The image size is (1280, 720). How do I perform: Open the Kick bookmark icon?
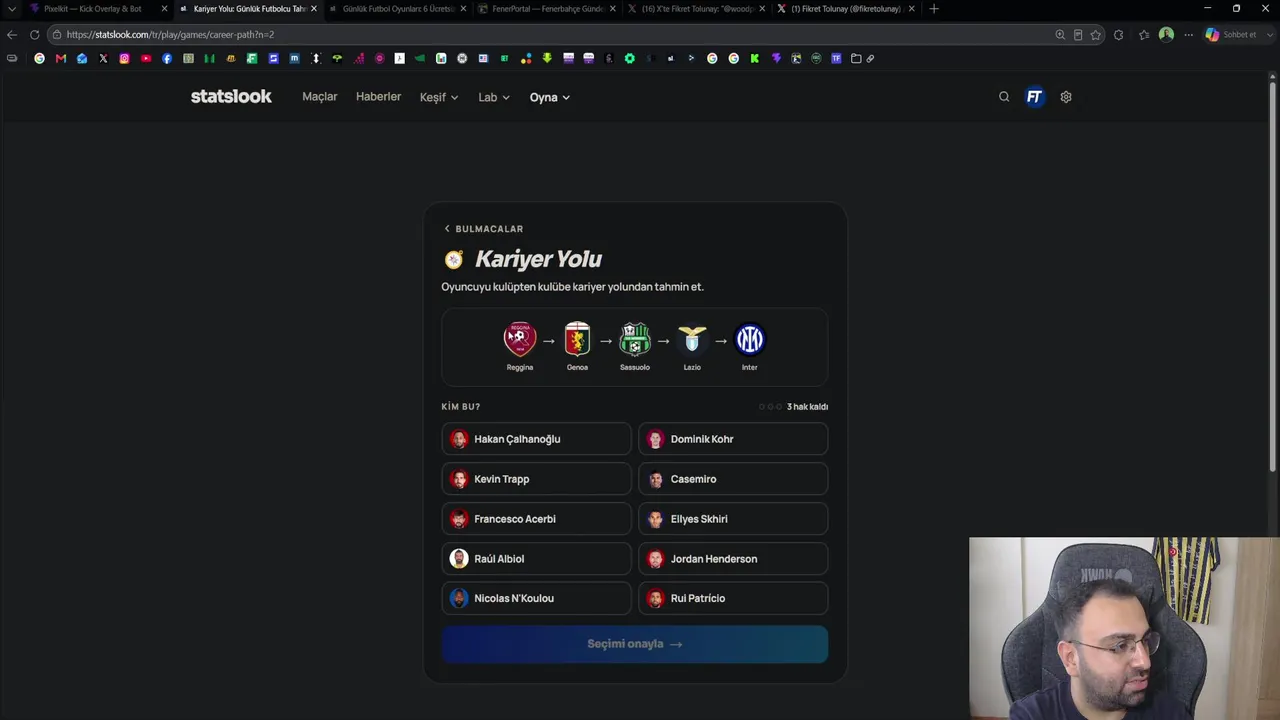(755, 58)
